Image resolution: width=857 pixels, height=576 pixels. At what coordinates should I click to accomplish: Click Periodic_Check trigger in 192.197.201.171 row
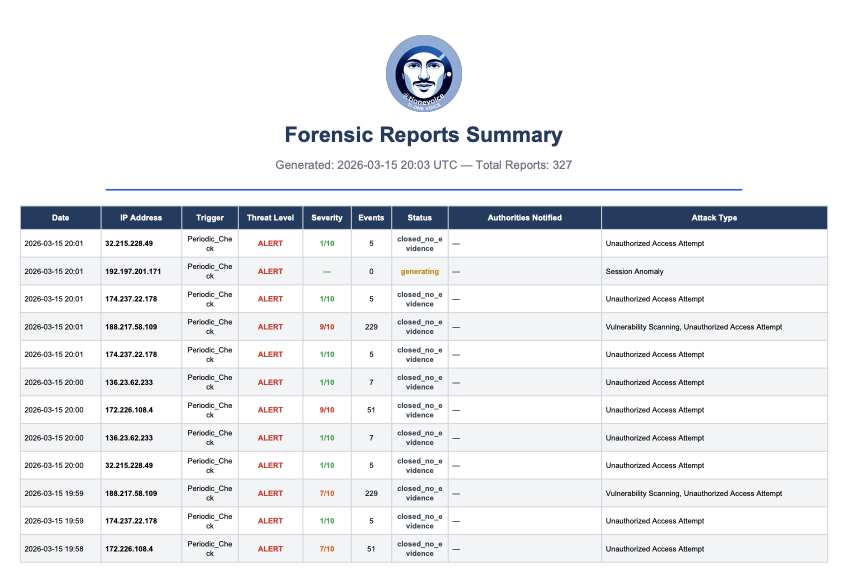[x=210, y=271]
